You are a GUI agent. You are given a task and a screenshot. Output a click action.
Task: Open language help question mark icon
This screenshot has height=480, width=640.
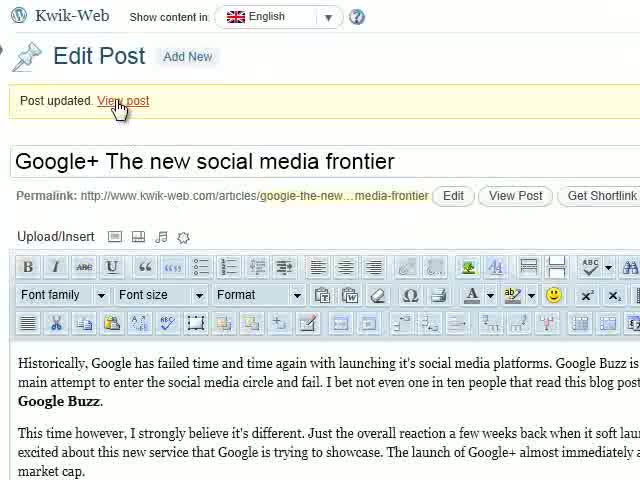[x=357, y=17]
